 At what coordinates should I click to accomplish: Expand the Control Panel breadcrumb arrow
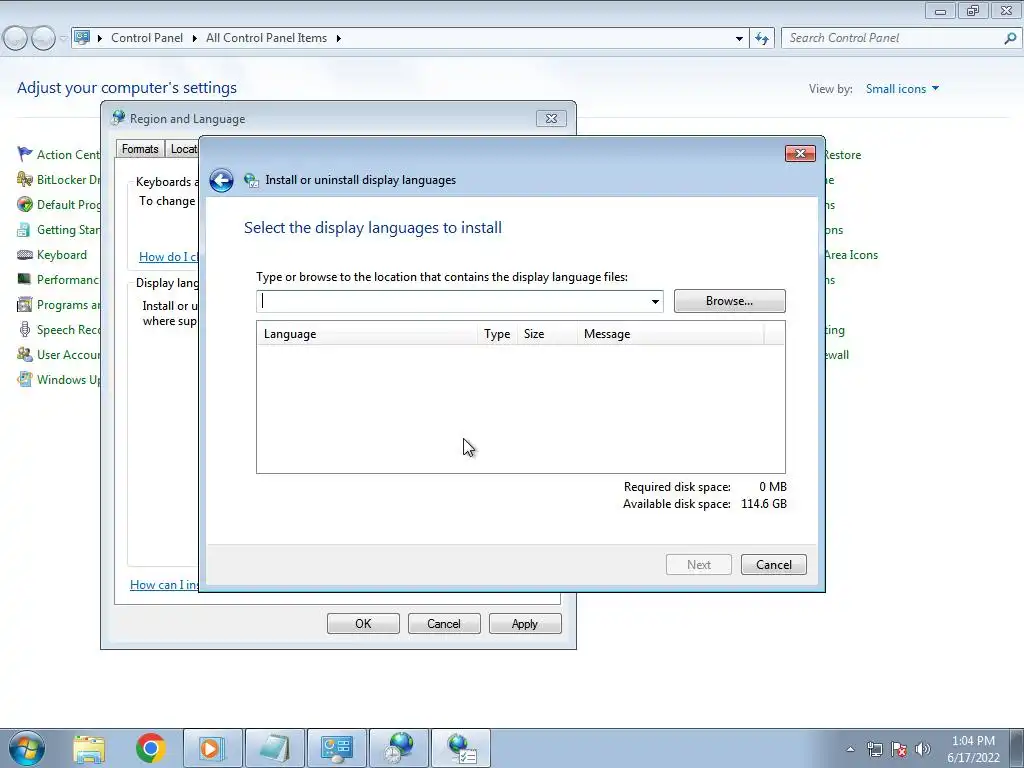click(195, 38)
